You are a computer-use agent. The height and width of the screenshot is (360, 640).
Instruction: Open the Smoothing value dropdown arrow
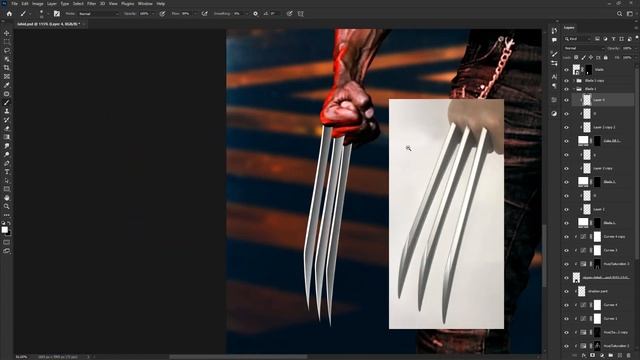pos(246,13)
